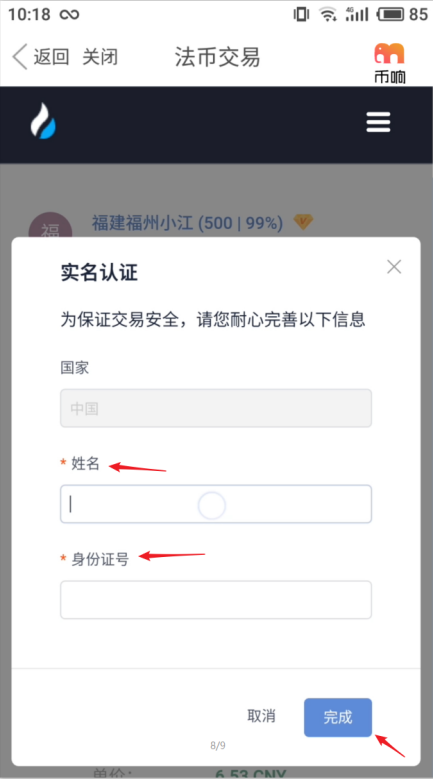Focus the 姓名 name input field
Image resolution: width=433 pixels, height=779 pixels.
(x=216, y=504)
